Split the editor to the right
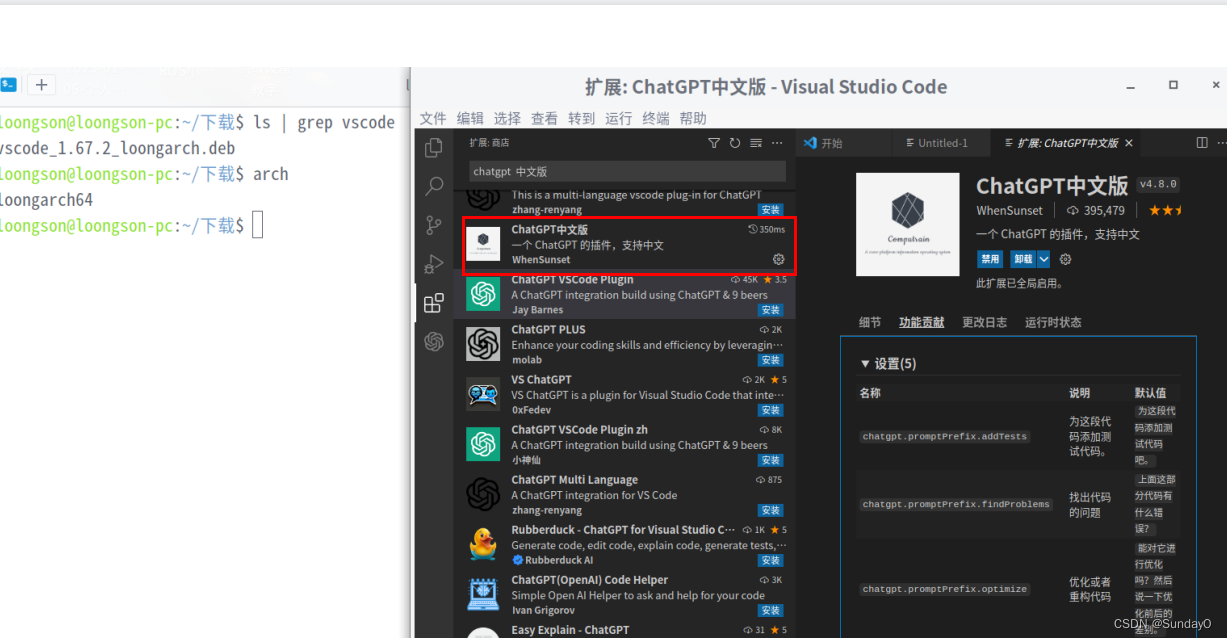The image size is (1227, 641). click(1202, 143)
